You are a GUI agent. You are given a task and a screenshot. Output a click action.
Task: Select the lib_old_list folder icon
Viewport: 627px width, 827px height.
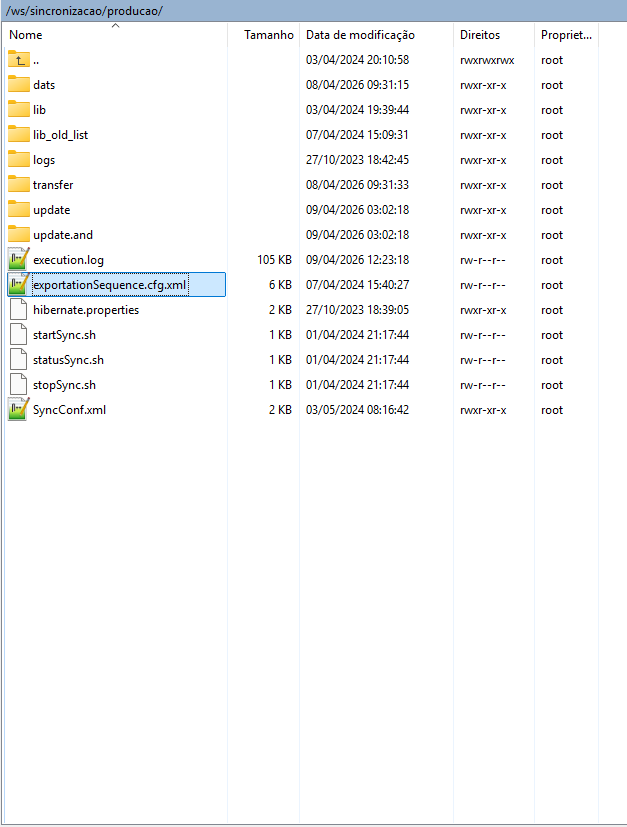pyautogui.click(x=19, y=134)
